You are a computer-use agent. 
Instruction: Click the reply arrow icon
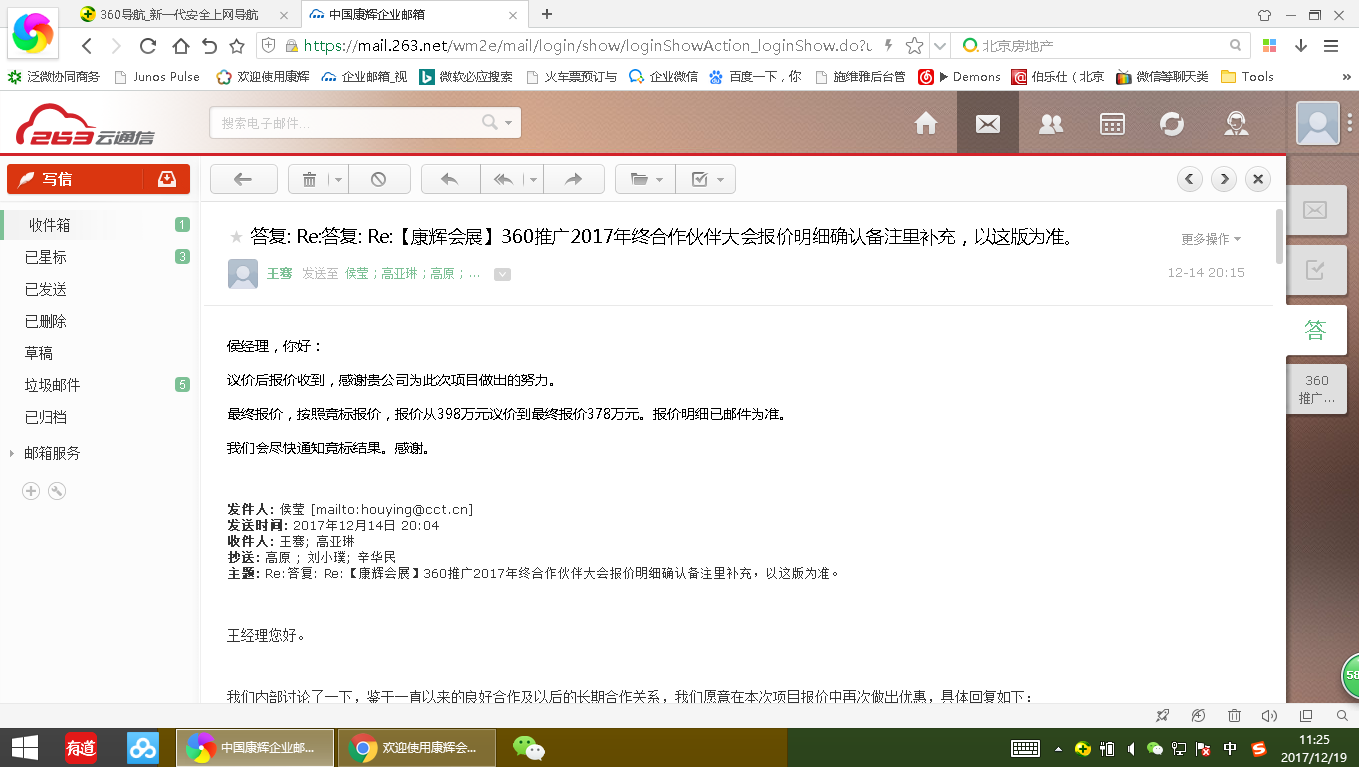click(450, 179)
